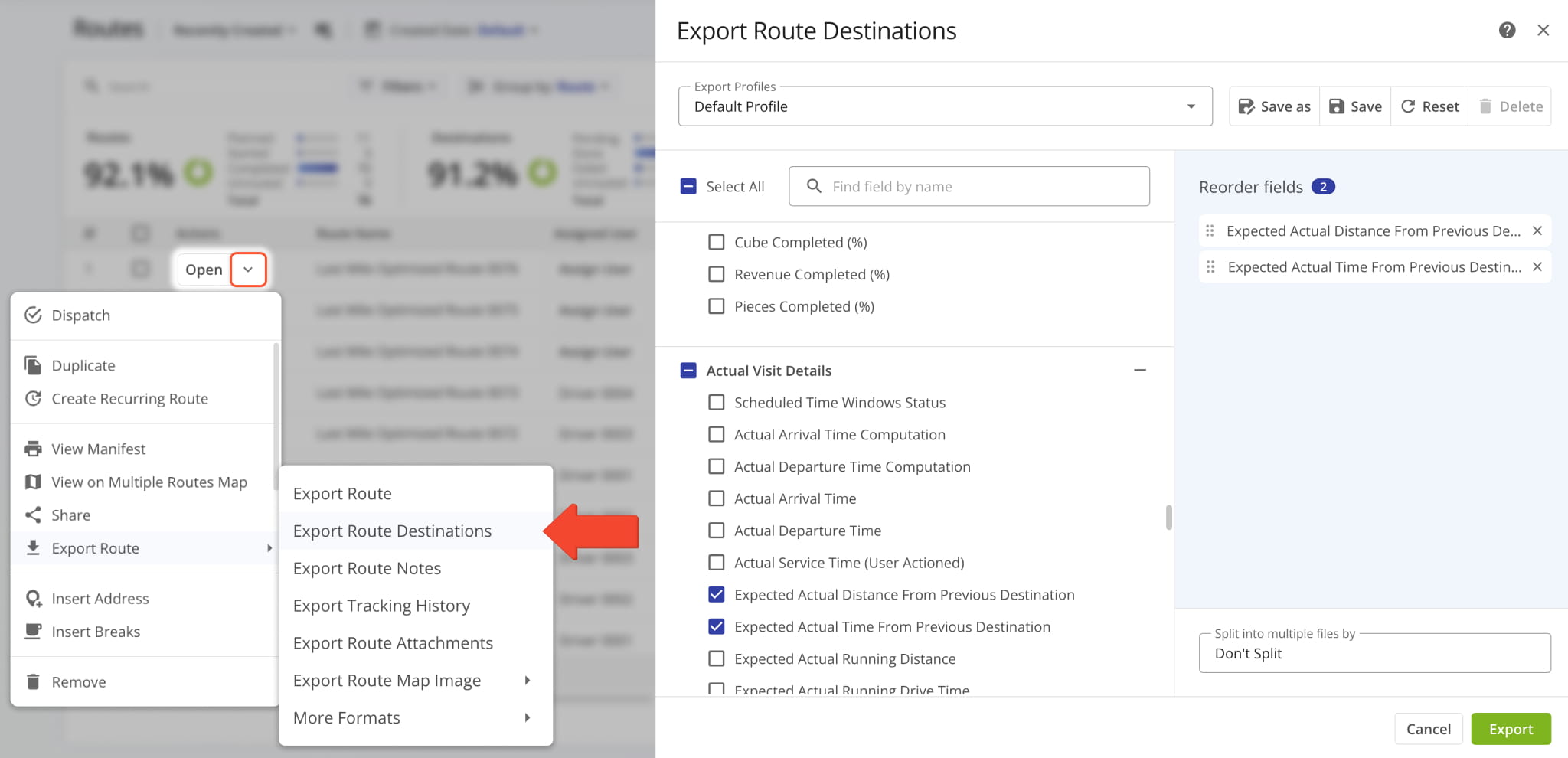Click the Cancel button
Viewport: 1568px width, 758px height.
[x=1428, y=729]
